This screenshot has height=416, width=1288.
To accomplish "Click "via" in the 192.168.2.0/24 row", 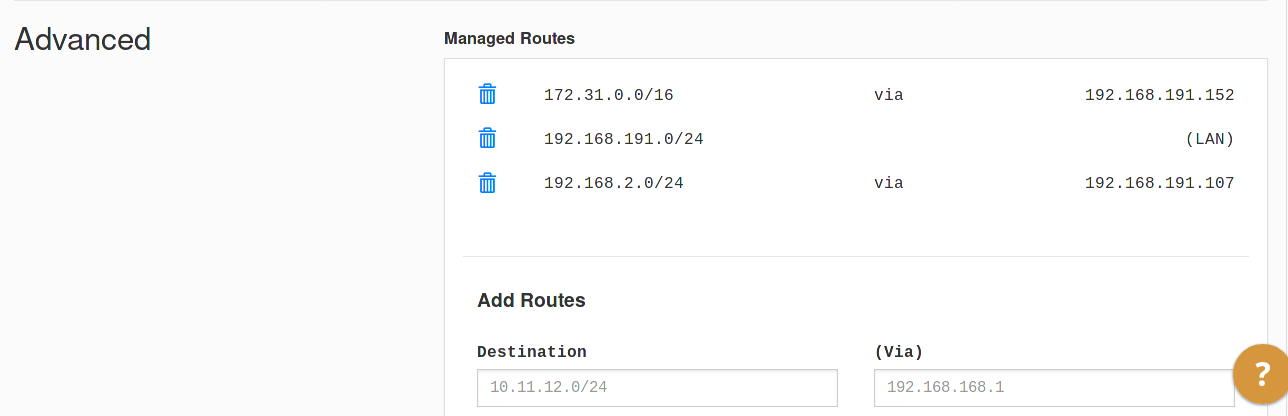I will (x=888, y=184).
